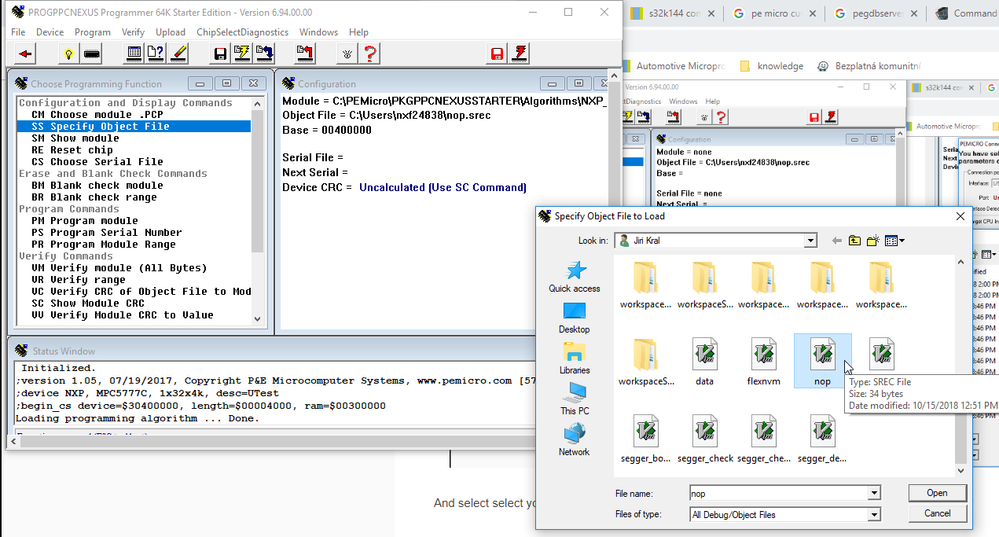Viewport: 999px width, 537px height.
Task: Click the document with red arrow icon
Action: [305, 54]
